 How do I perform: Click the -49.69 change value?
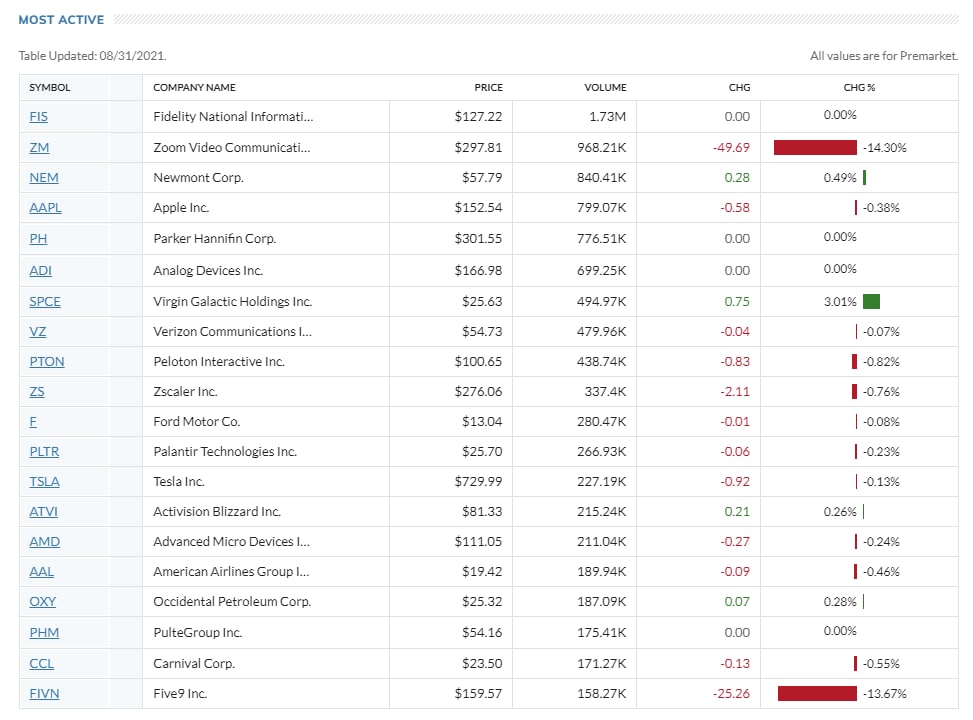tap(731, 148)
